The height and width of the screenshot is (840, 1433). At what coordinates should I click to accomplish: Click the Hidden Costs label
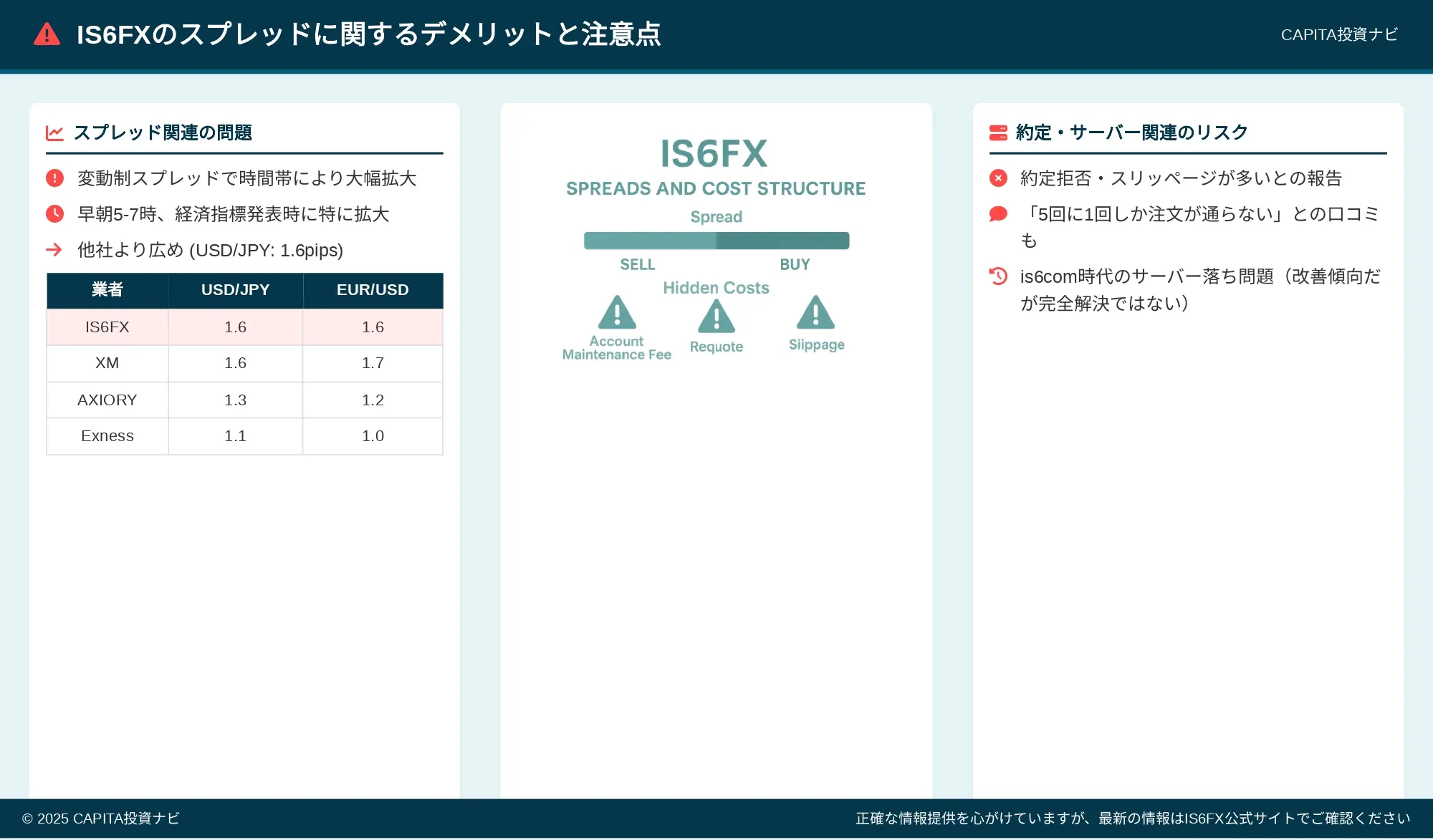tap(716, 288)
